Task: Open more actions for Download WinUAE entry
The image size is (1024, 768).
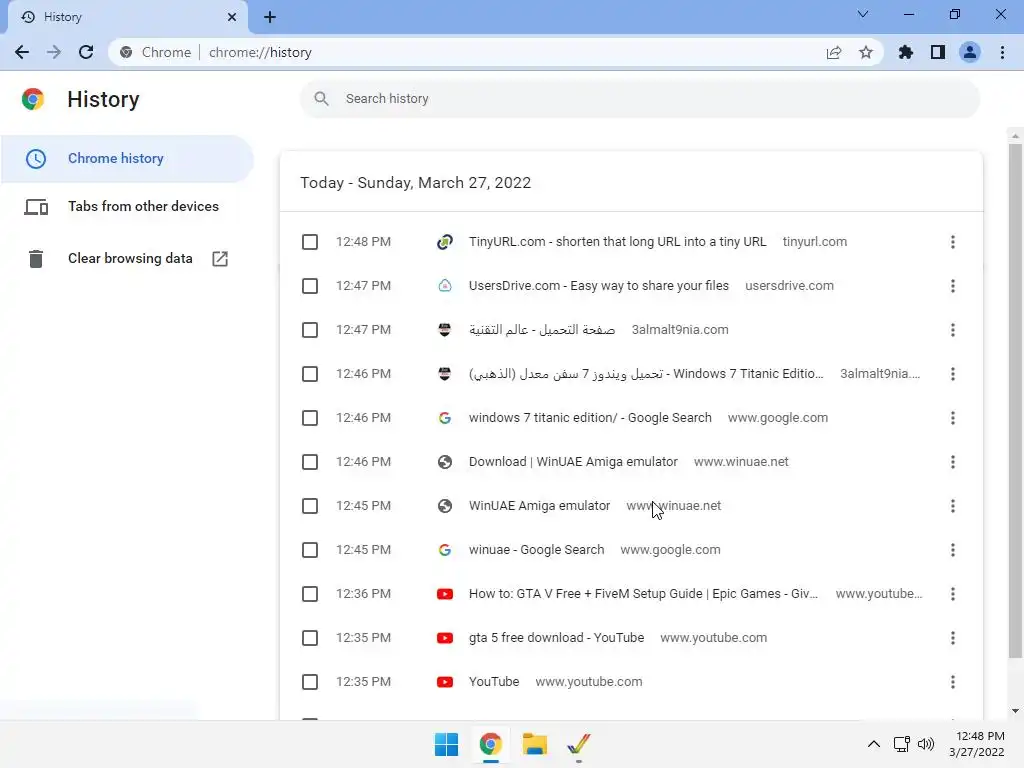Action: click(953, 462)
